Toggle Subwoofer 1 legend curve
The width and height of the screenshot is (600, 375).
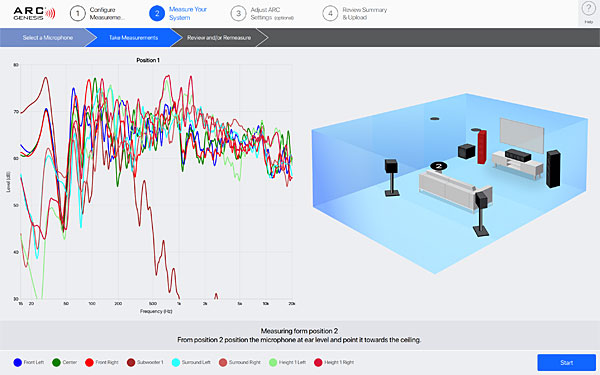145,362
